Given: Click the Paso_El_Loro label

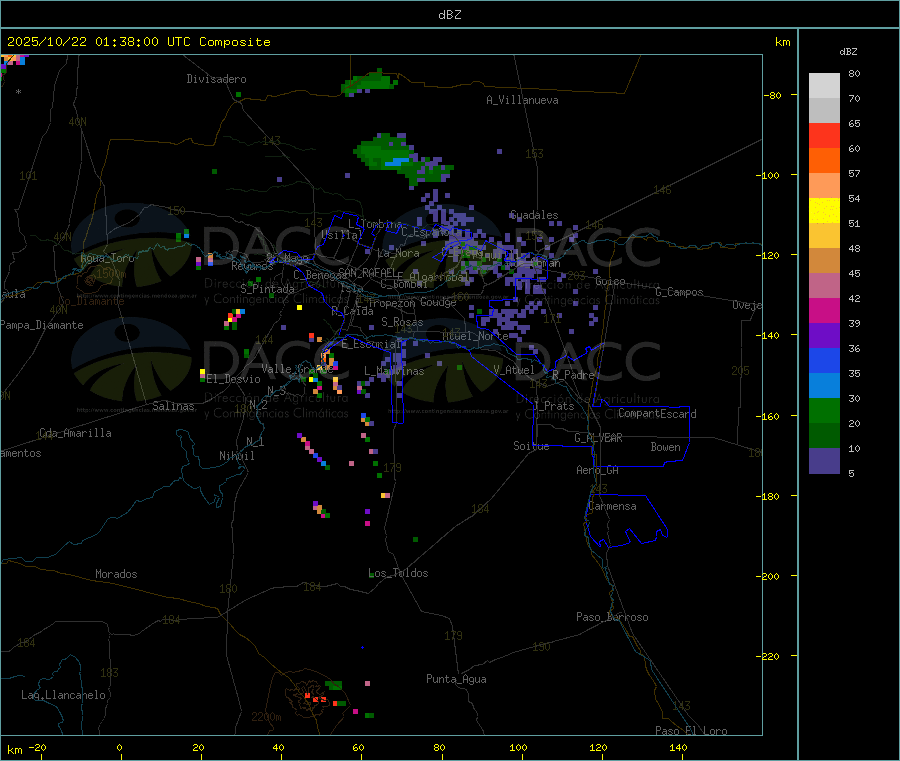Looking at the screenshot, I should click(691, 731).
